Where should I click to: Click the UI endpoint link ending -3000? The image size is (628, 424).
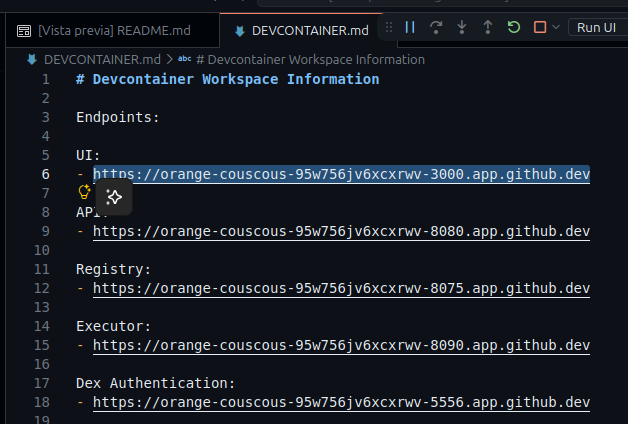(x=341, y=174)
